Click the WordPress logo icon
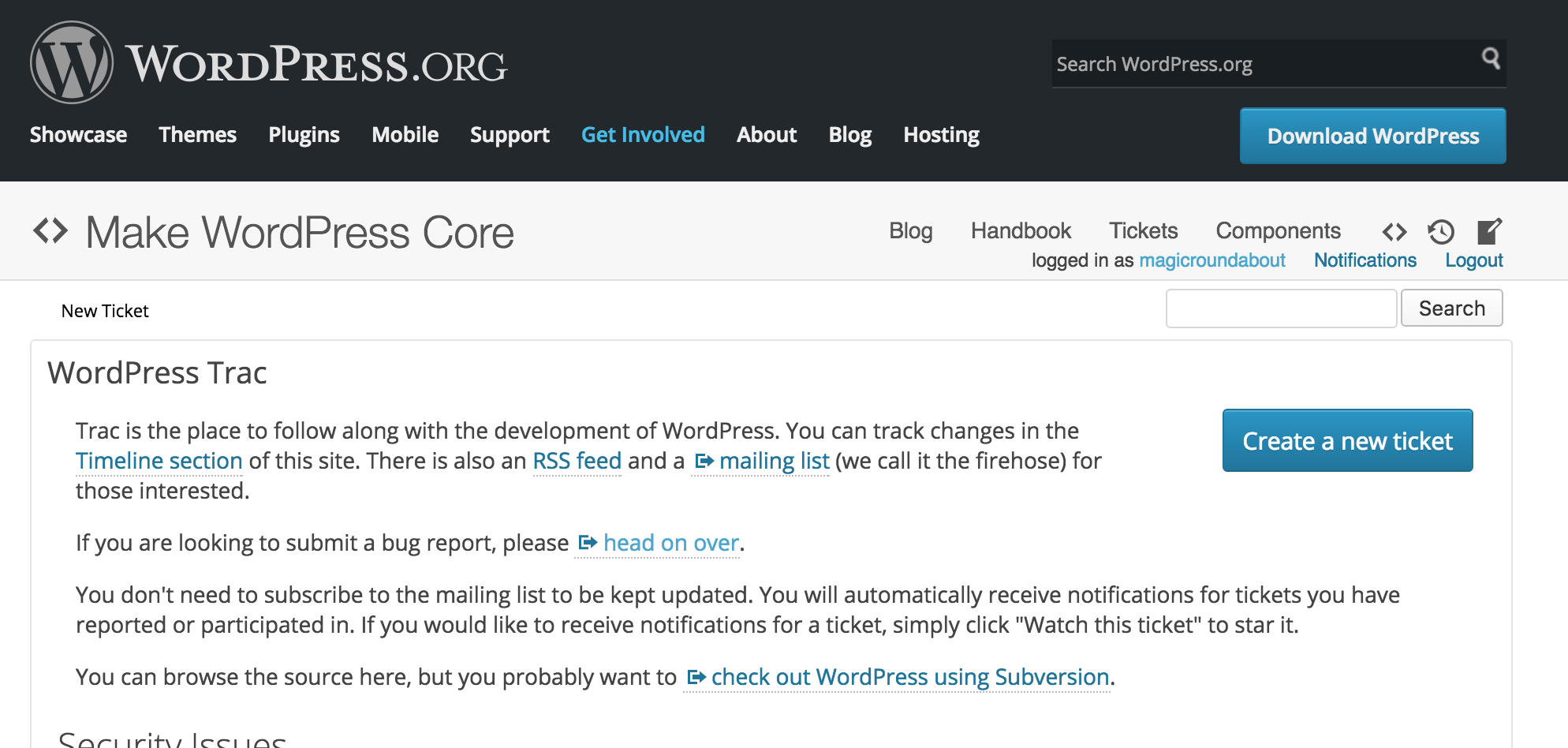The image size is (1568, 748). [72, 62]
